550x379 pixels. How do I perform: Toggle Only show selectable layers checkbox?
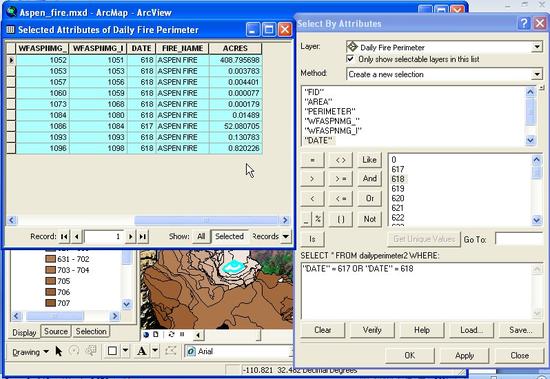point(350,59)
